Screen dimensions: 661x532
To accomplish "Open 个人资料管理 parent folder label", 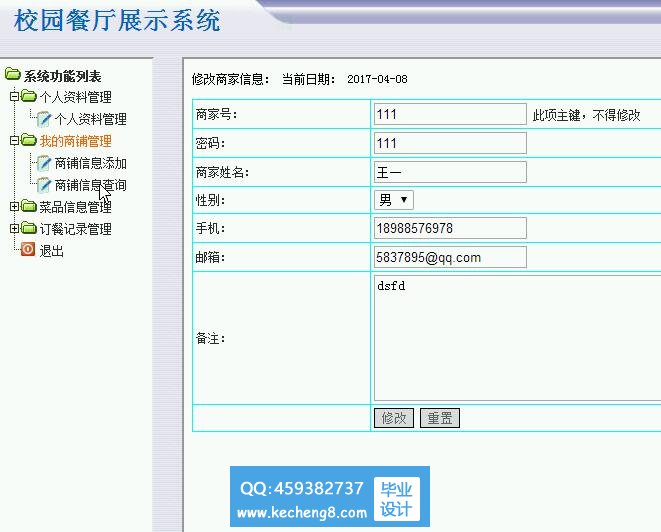I will click(75, 97).
